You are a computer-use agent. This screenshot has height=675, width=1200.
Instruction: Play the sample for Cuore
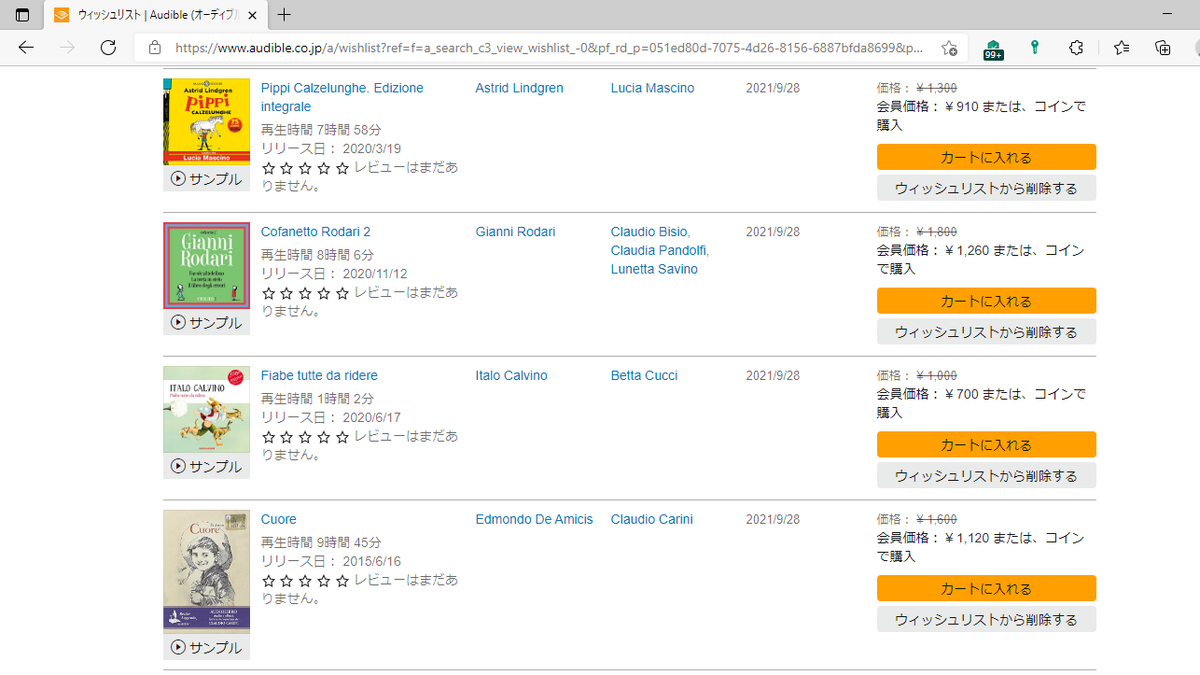(206, 647)
